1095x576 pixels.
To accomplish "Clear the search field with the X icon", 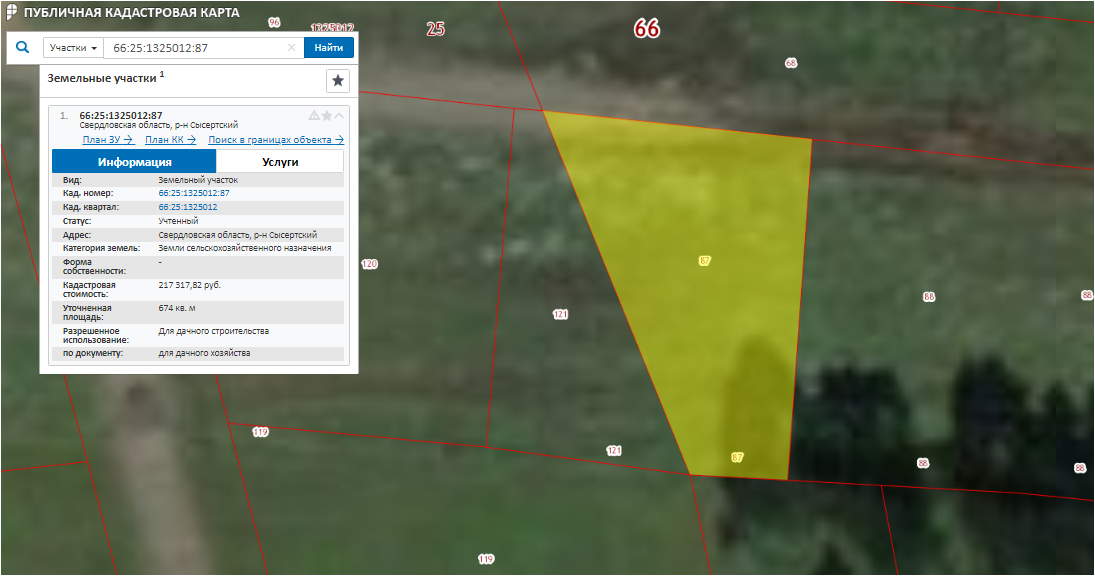I will click(x=291, y=48).
